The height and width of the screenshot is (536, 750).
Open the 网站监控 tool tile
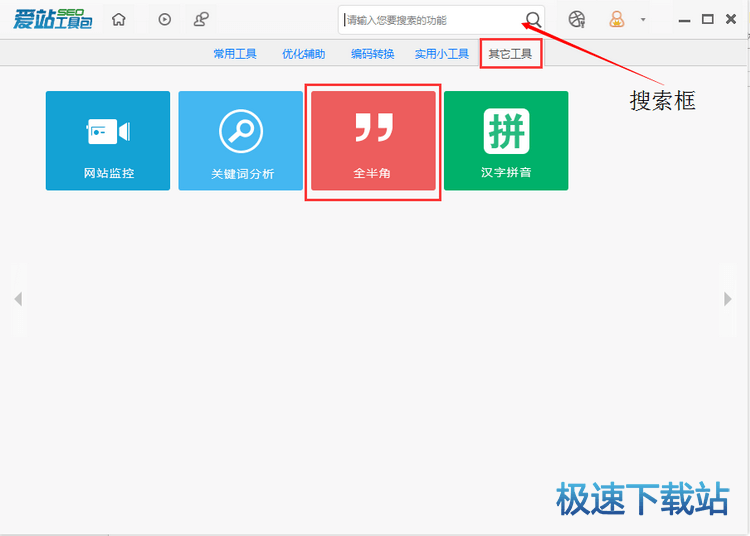tap(108, 141)
